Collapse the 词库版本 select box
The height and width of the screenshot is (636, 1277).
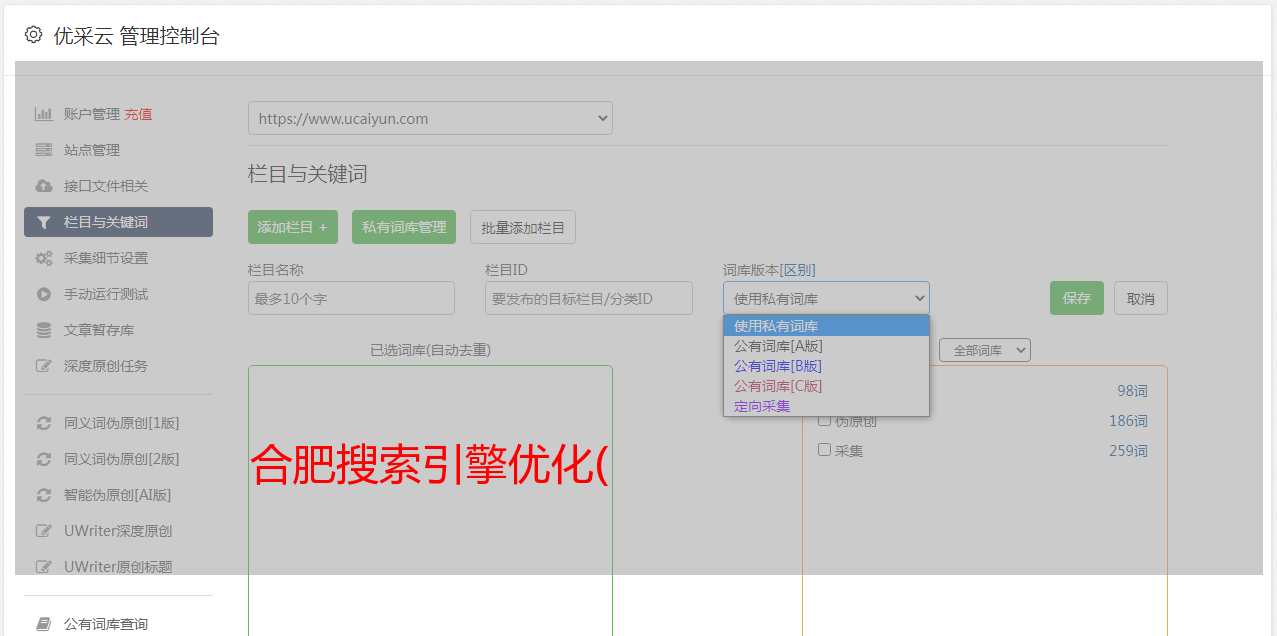pos(826,298)
